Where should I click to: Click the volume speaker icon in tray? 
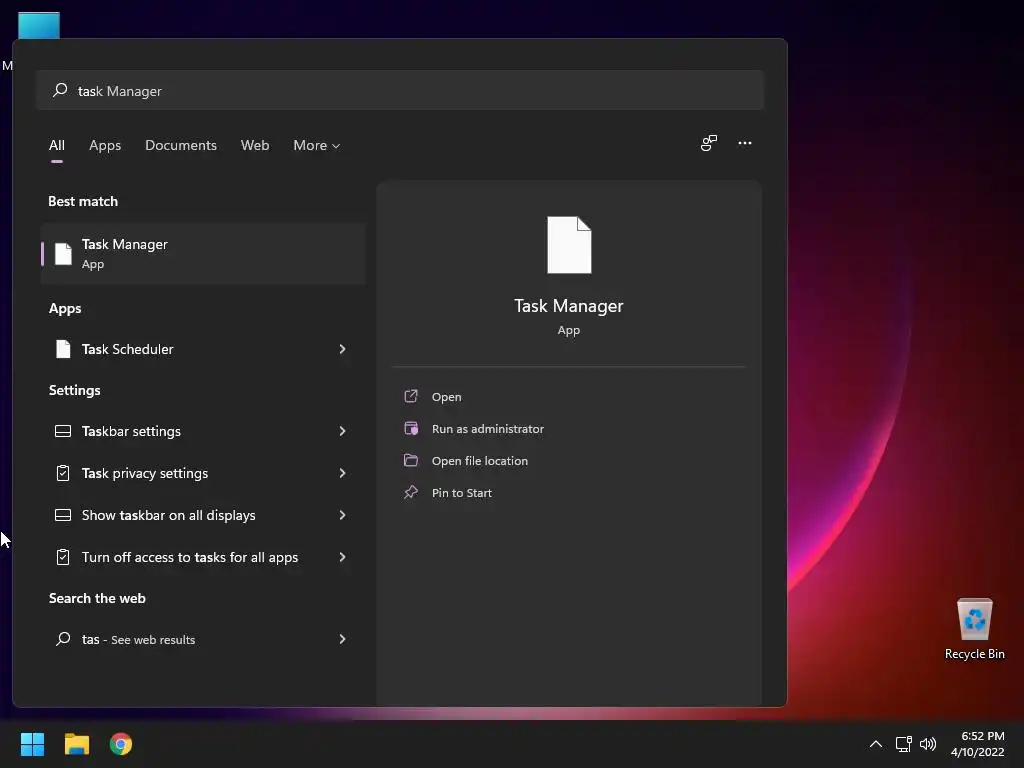[x=927, y=744]
